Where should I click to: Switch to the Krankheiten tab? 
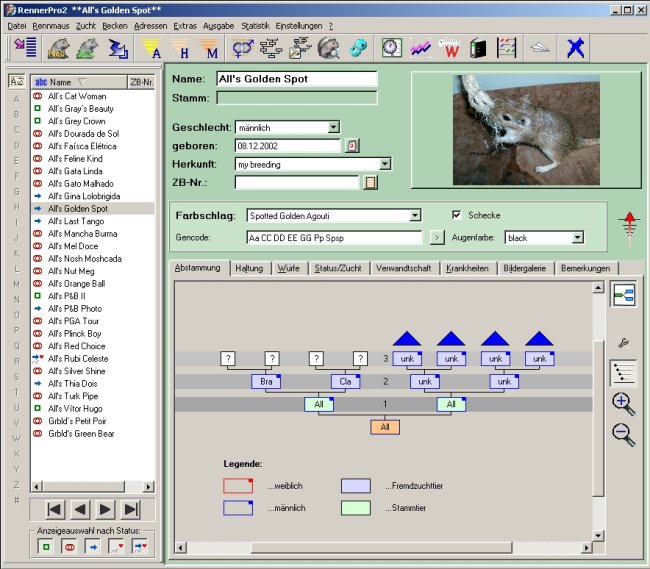[467, 268]
